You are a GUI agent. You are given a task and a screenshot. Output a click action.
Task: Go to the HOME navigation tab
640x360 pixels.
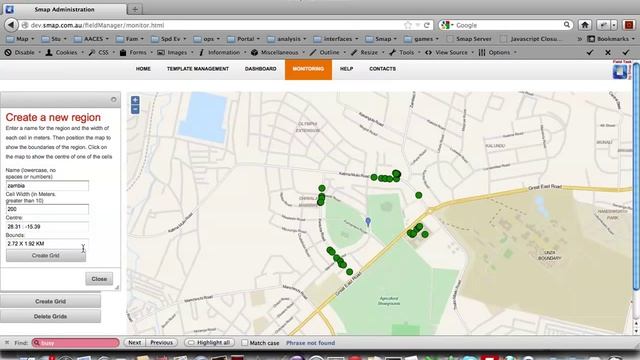[x=143, y=69]
